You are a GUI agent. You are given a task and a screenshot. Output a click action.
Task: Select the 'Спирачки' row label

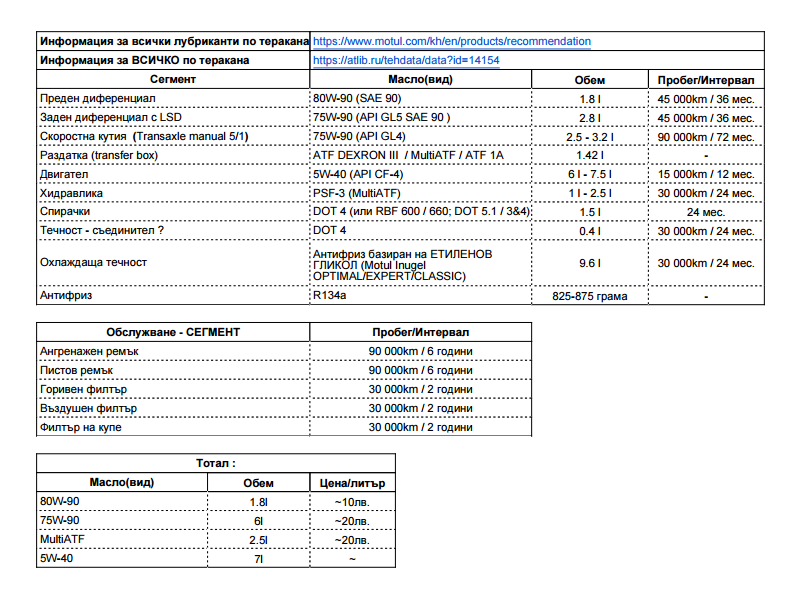(x=173, y=211)
